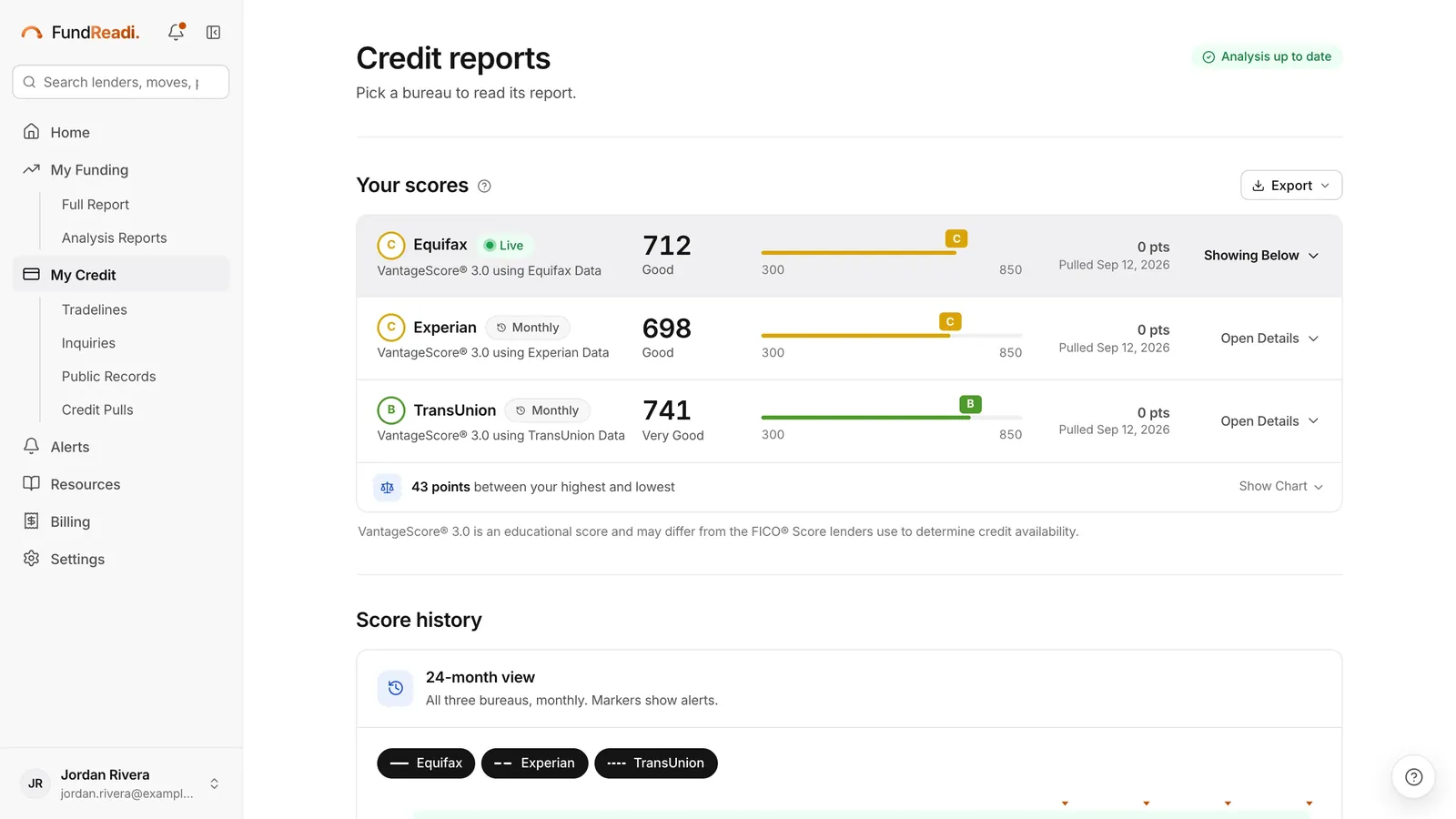Click the 741 TransUnion score value
1456x819 pixels.
click(x=667, y=410)
